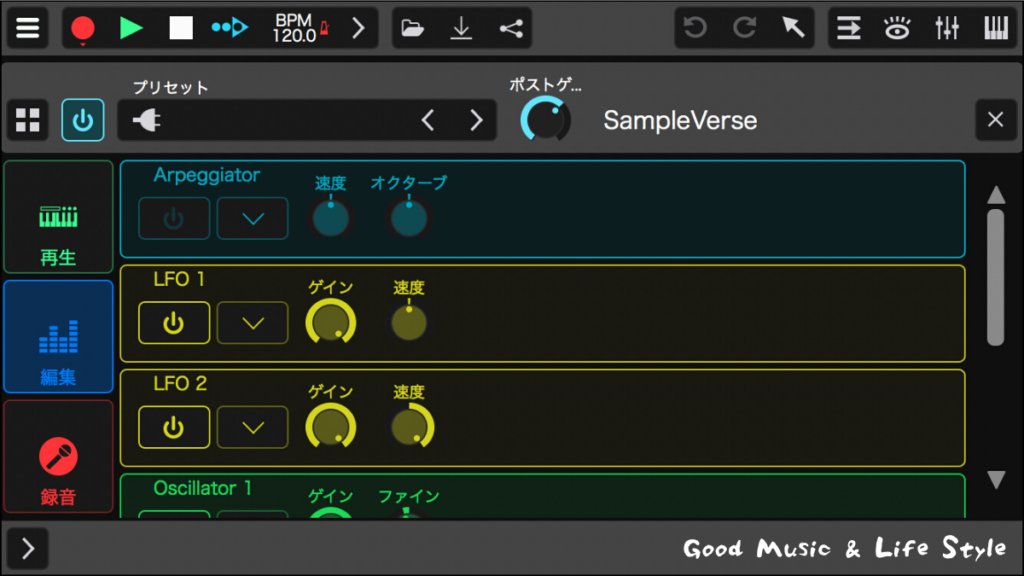This screenshot has width=1024, height=576.
Task: Open the hamburger main menu
Action: click(27, 28)
